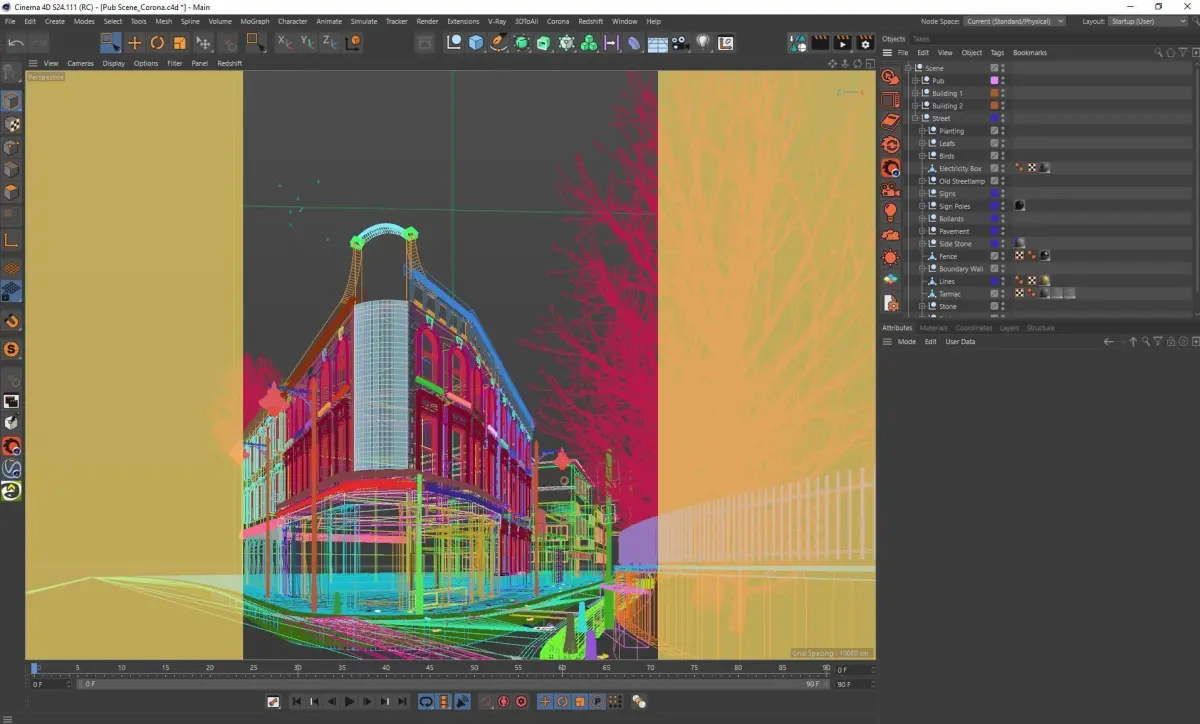
Task: Activate the Scale tool in the top toolbar
Action: click(x=180, y=42)
